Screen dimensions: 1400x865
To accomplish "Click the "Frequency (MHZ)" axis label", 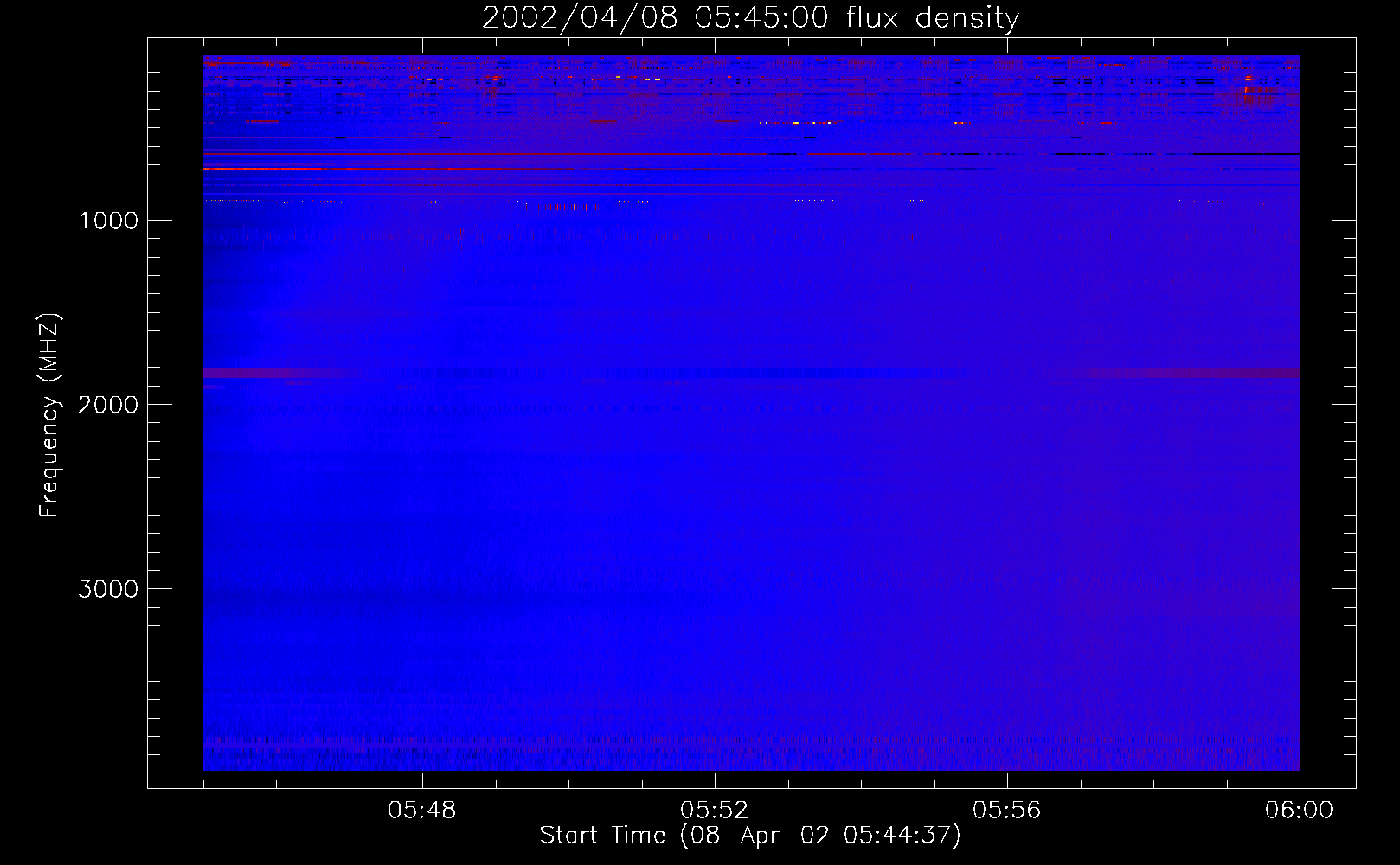I will click(49, 415).
